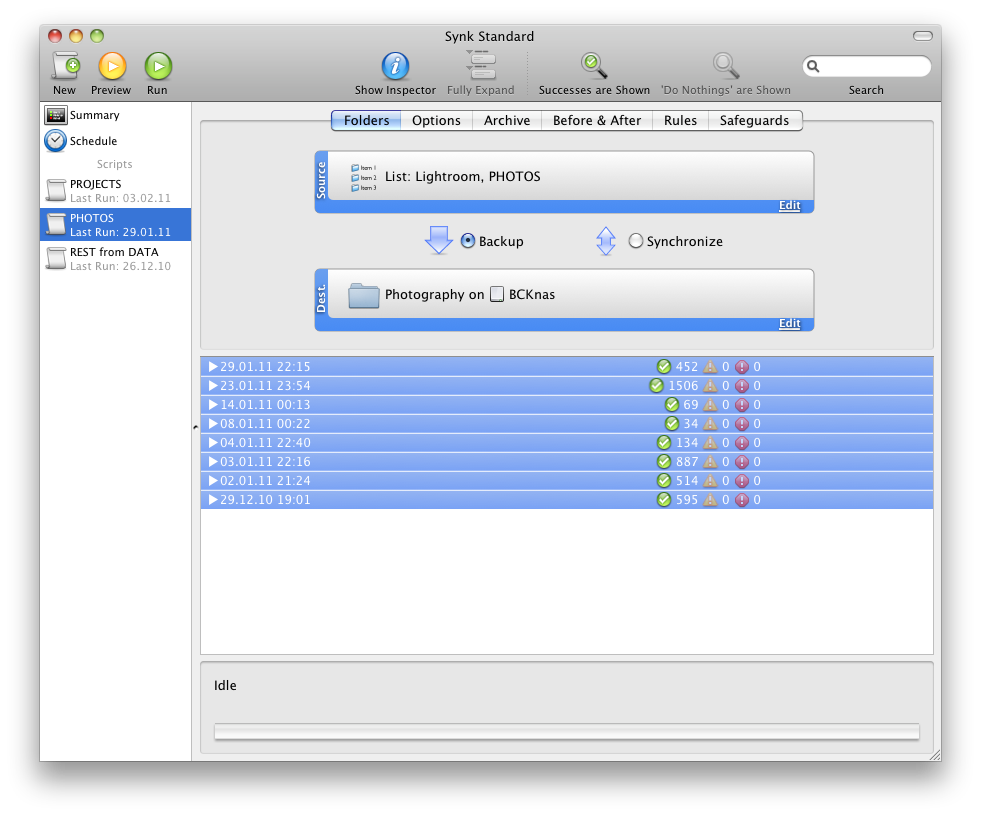Select the Synchronize radio button
The width and height of the screenshot is (981, 816).
pos(635,240)
